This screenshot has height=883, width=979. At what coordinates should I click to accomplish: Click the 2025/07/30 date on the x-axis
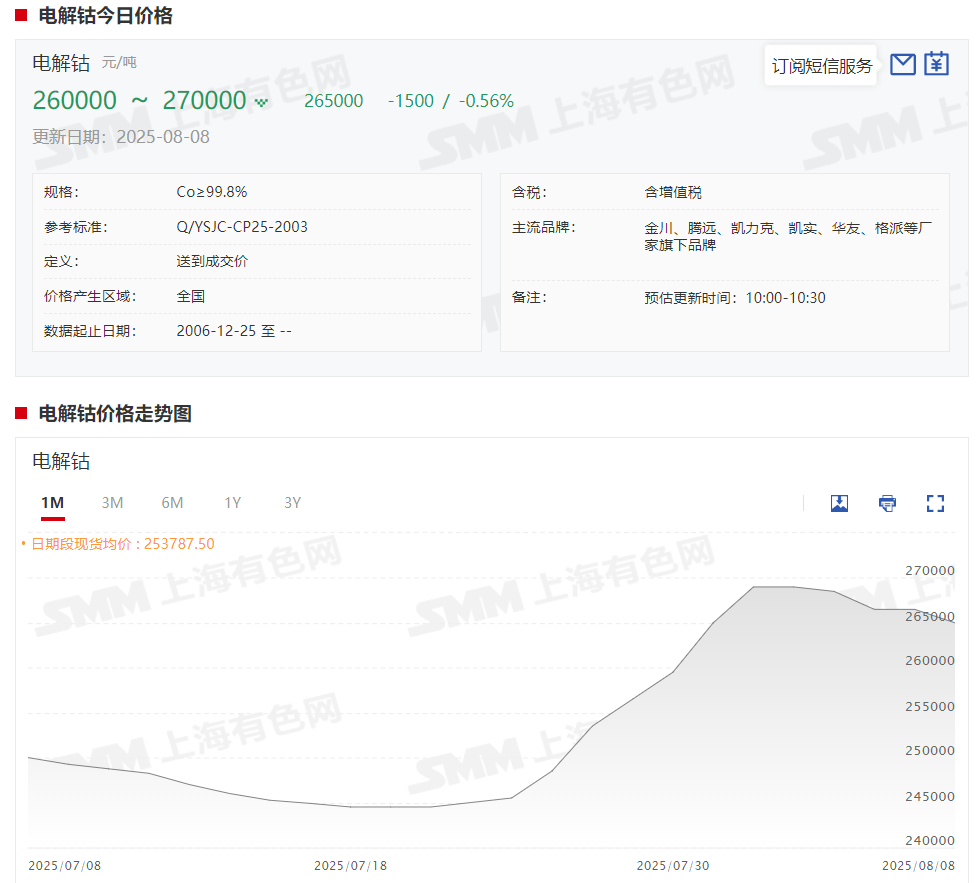(673, 865)
